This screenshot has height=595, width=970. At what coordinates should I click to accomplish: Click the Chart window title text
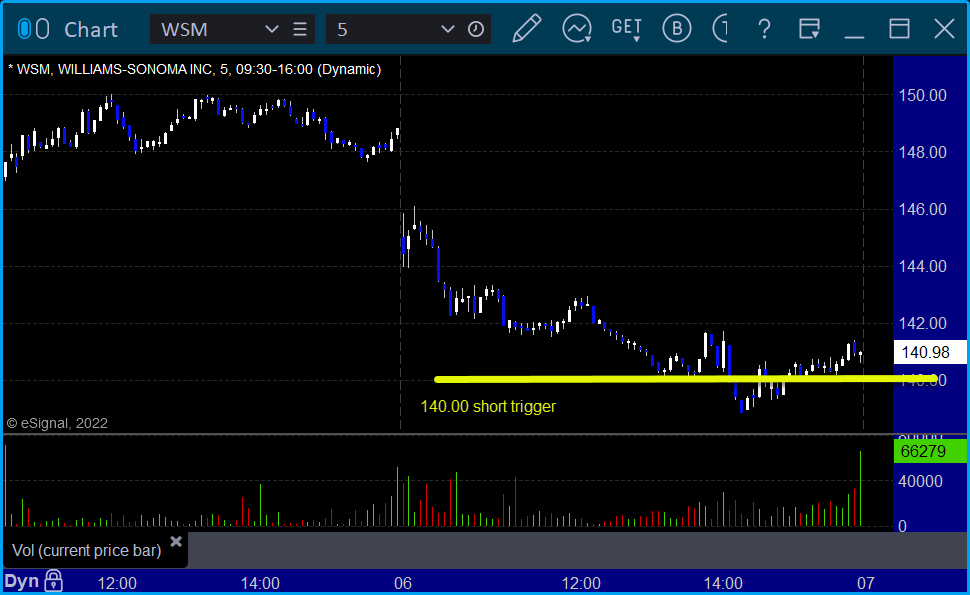click(91, 30)
